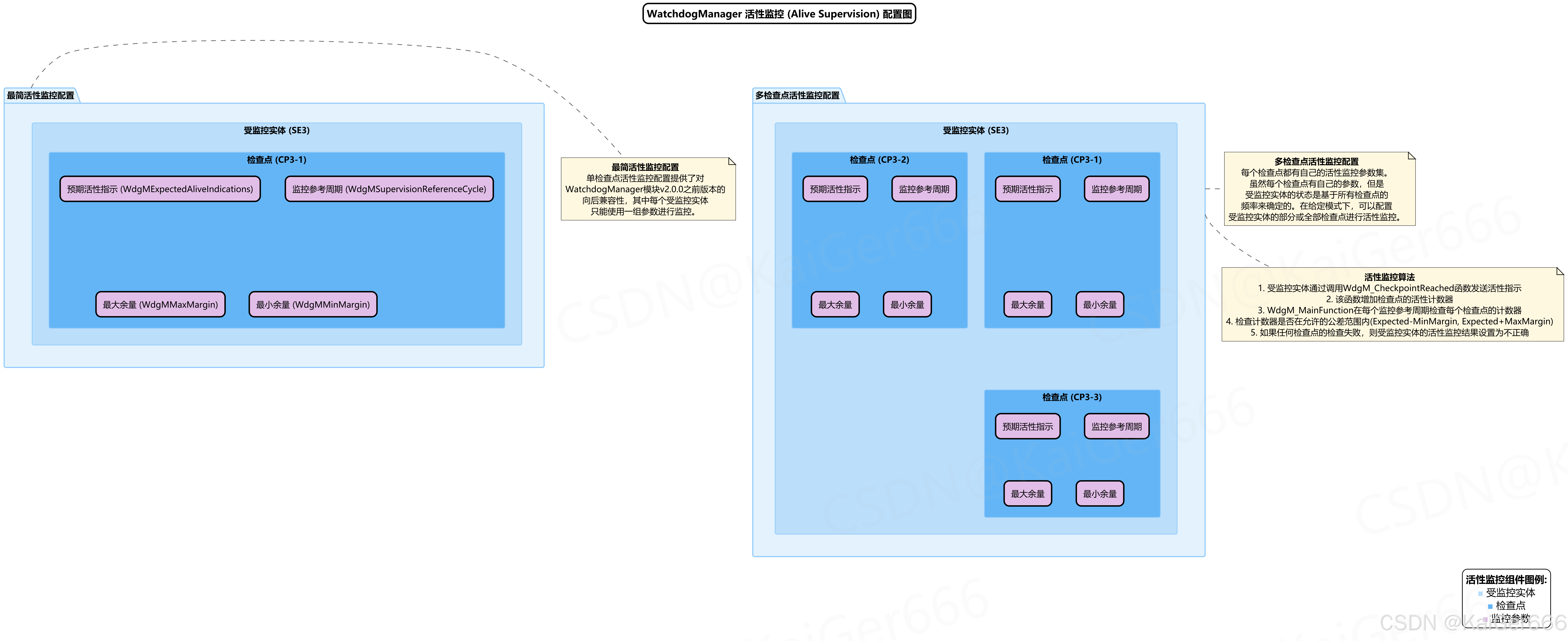Image resolution: width=1568 pixels, height=641 pixels.
Task: Click '检查点 (CP3-1)' header in 多检查点活性监控配置 package
Action: click(1072, 160)
